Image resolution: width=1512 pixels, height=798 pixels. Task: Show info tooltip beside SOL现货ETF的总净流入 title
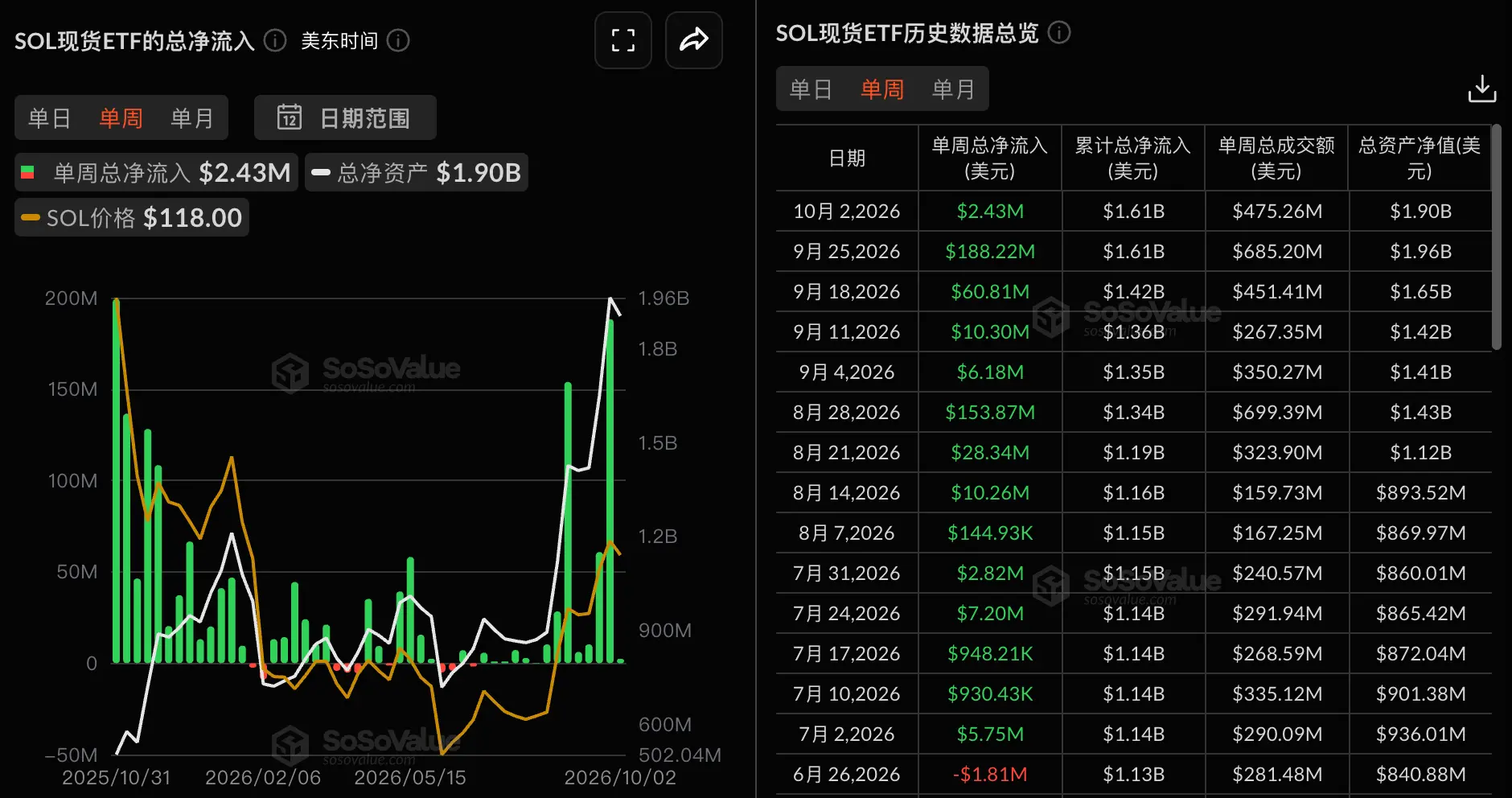[x=275, y=40]
